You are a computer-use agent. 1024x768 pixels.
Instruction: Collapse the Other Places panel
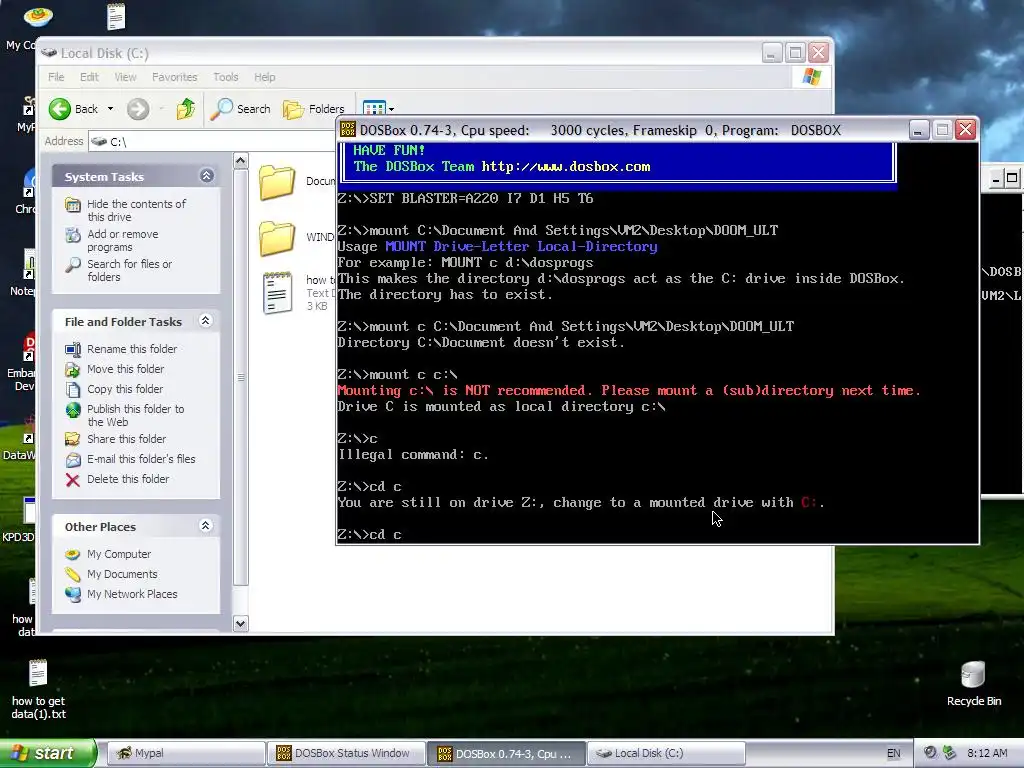pos(206,526)
